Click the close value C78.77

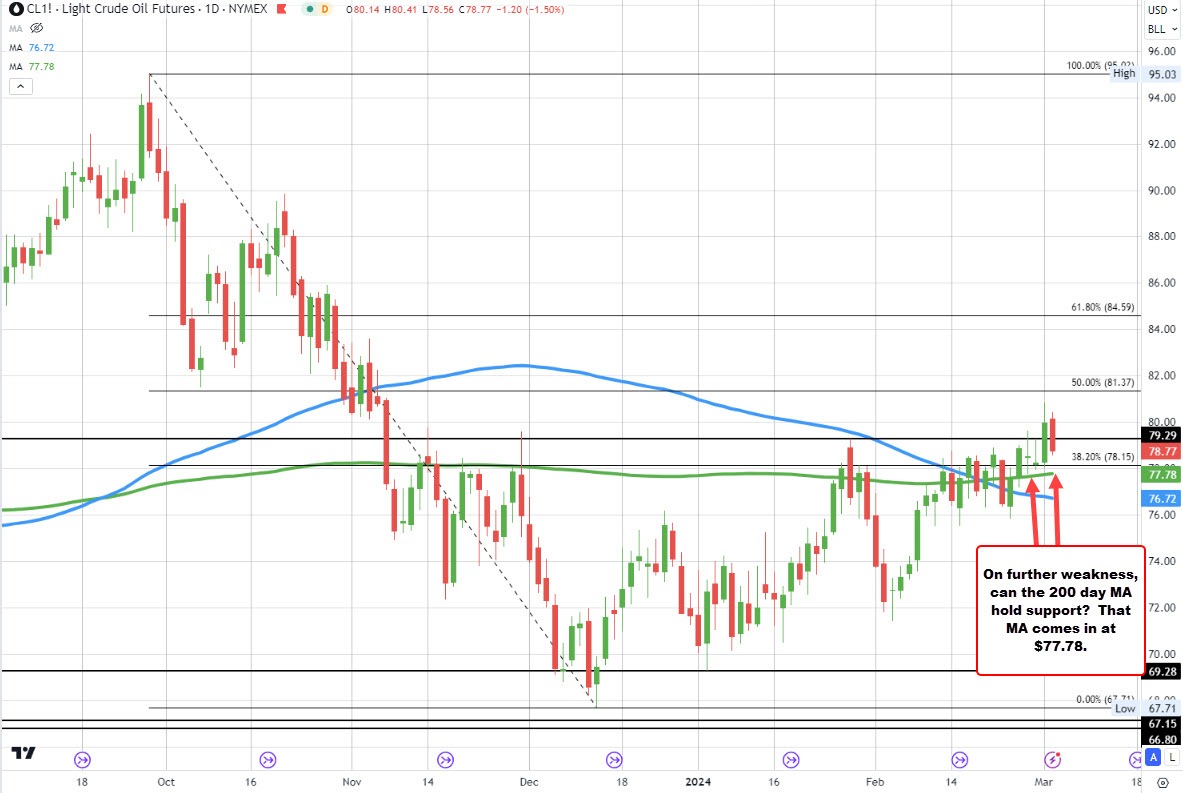click(475, 10)
